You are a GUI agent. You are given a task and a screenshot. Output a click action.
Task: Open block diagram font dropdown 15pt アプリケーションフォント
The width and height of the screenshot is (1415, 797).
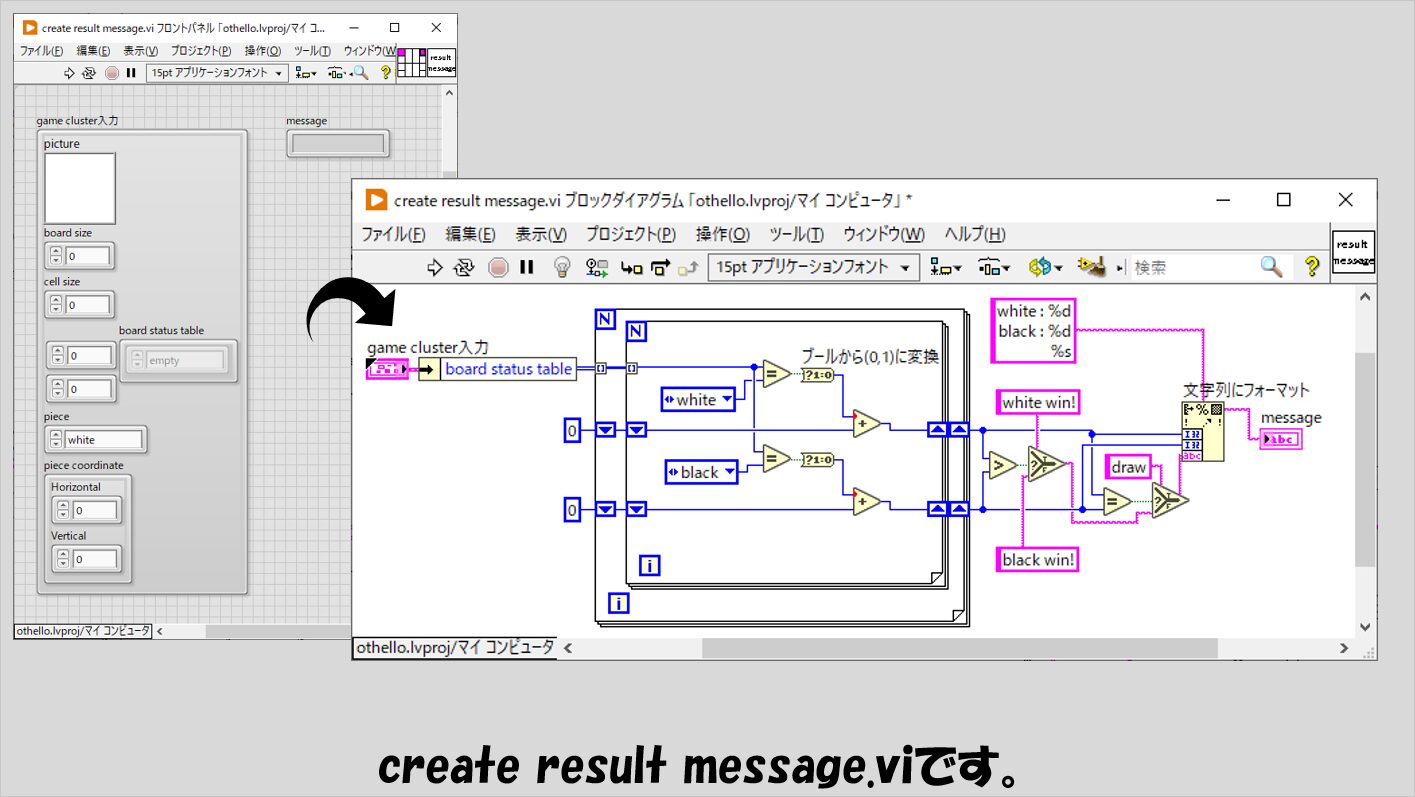coord(813,267)
